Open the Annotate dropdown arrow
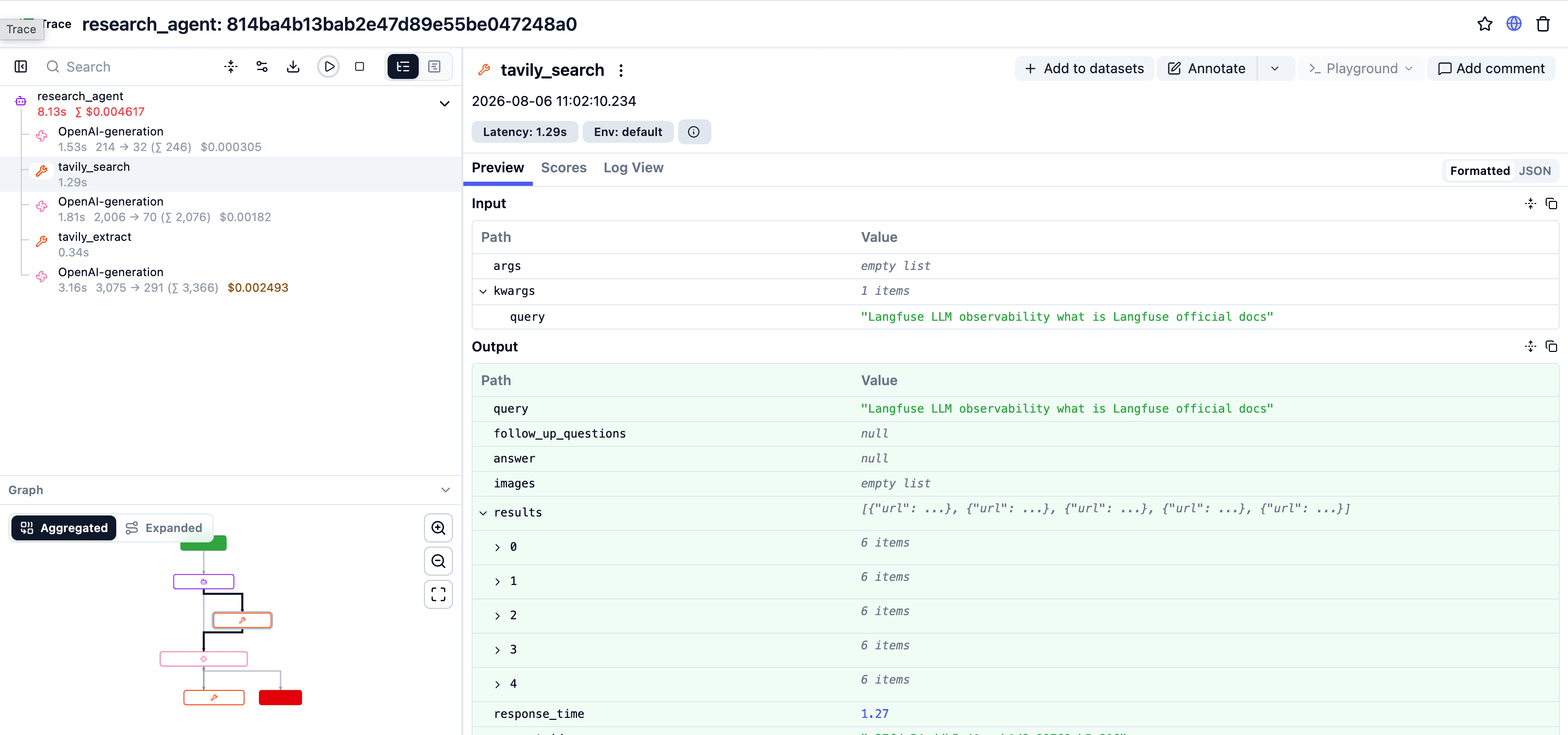 click(1275, 69)
